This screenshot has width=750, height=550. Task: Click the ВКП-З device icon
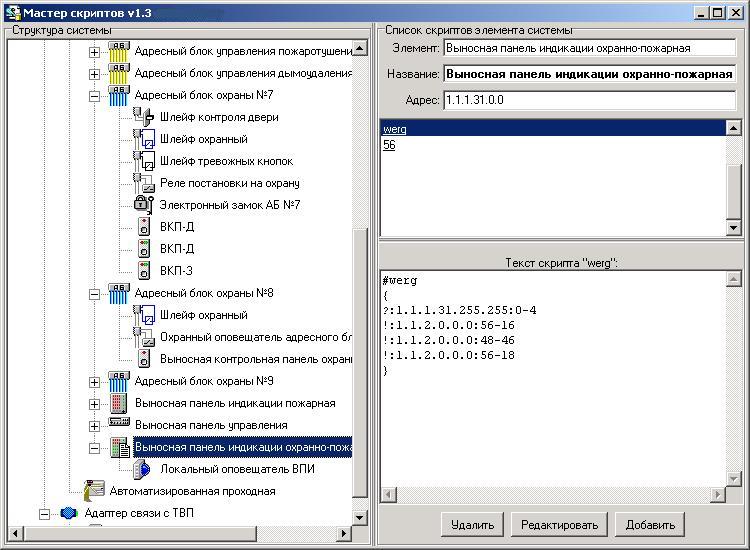pos(144,271)
